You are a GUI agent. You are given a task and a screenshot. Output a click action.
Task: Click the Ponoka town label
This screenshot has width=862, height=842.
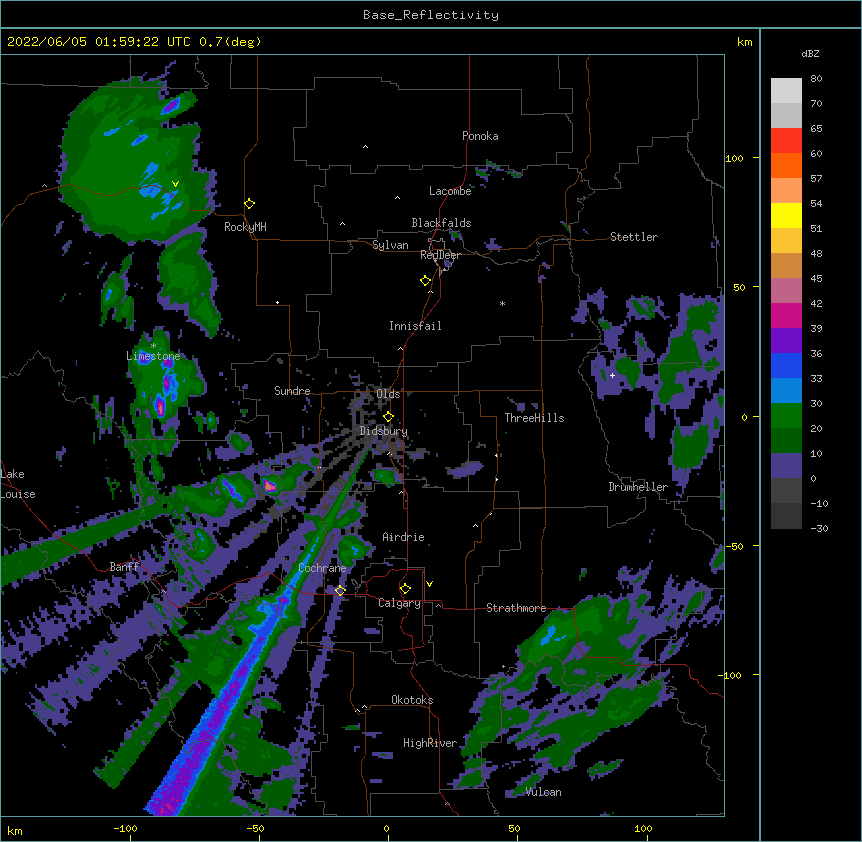point(480,136)
